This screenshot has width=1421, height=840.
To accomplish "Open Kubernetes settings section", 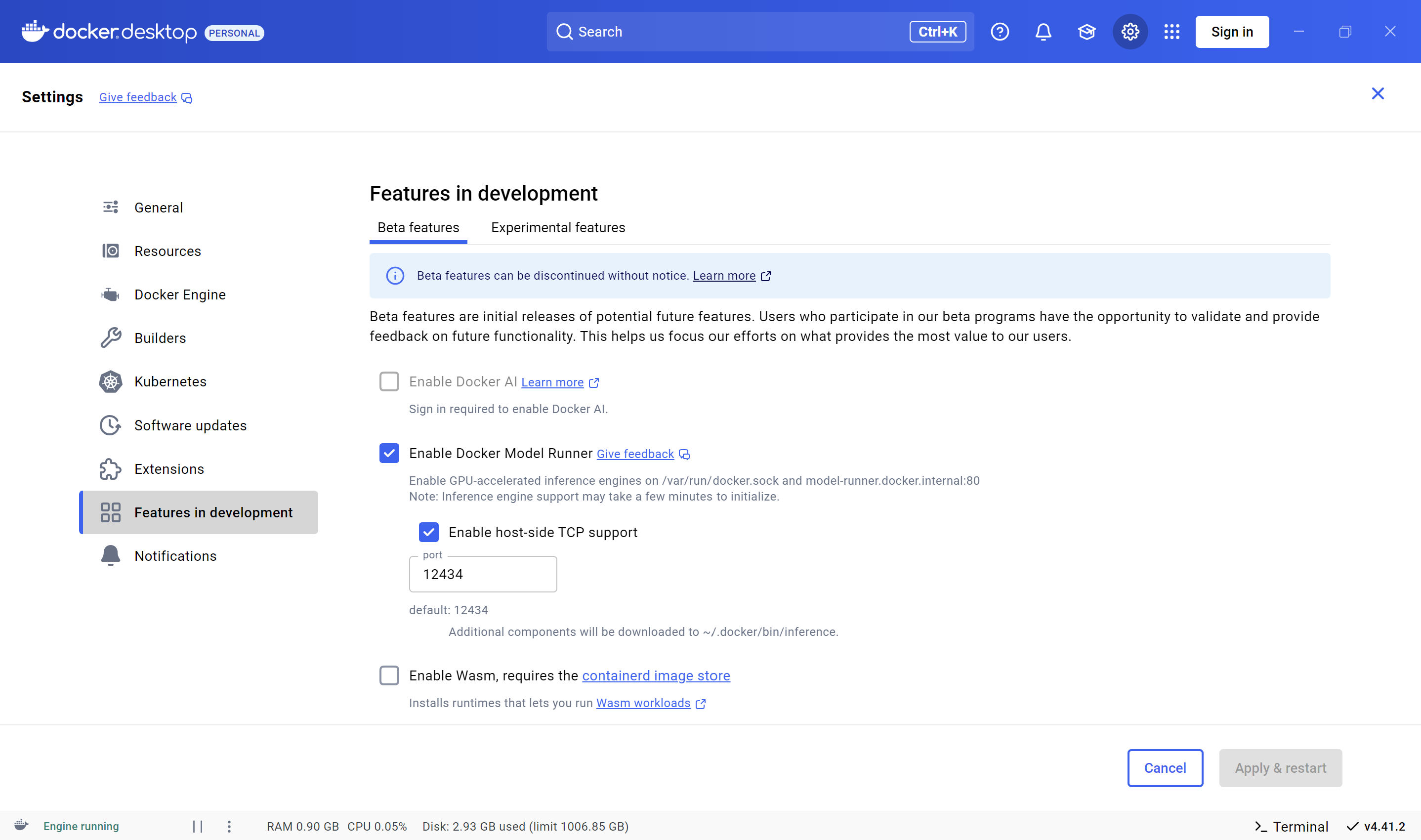I will 199,381.
